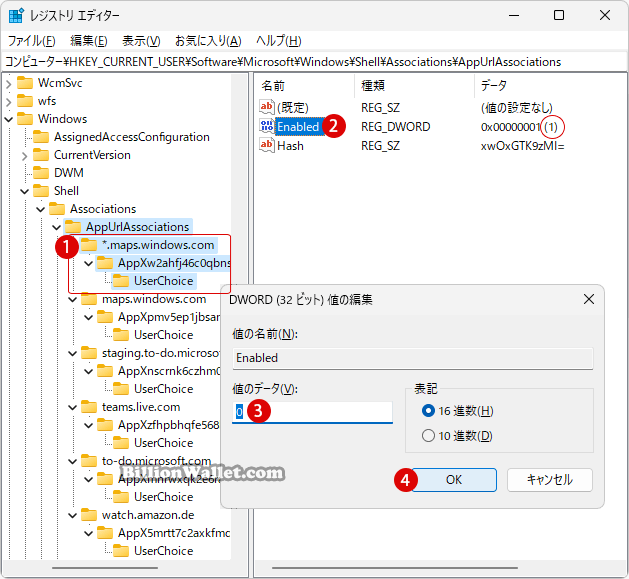Select the *.maps.windows.com folder icon
The image size is (629, 579).
point(89,245)
